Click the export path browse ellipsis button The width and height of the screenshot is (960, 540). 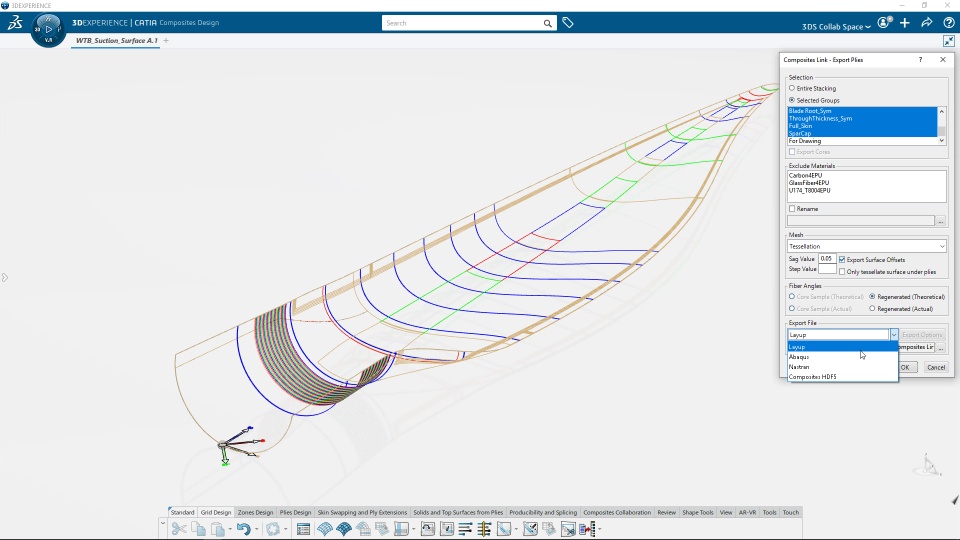tap(941, 347)
